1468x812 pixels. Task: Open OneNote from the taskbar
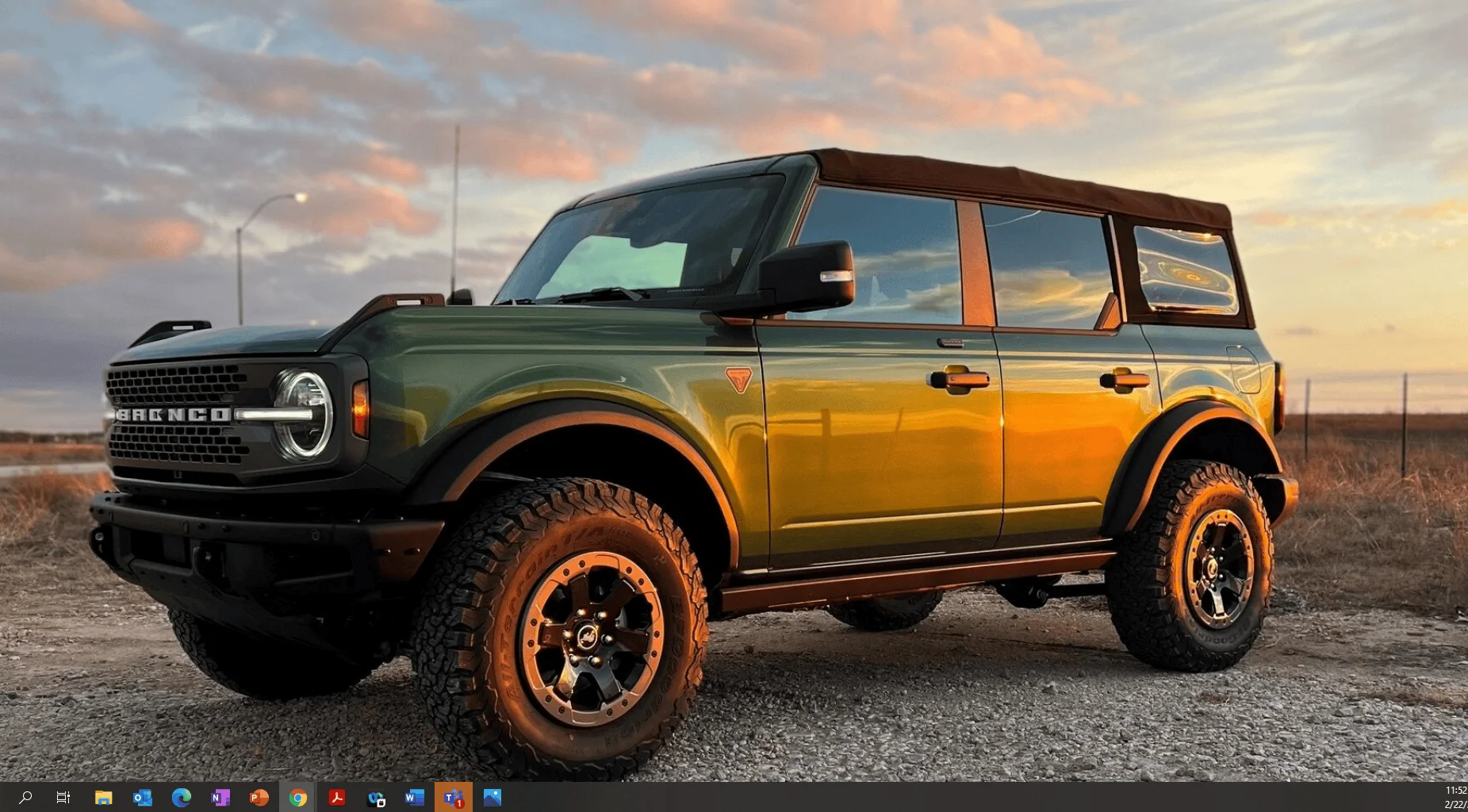click(220, 797)
